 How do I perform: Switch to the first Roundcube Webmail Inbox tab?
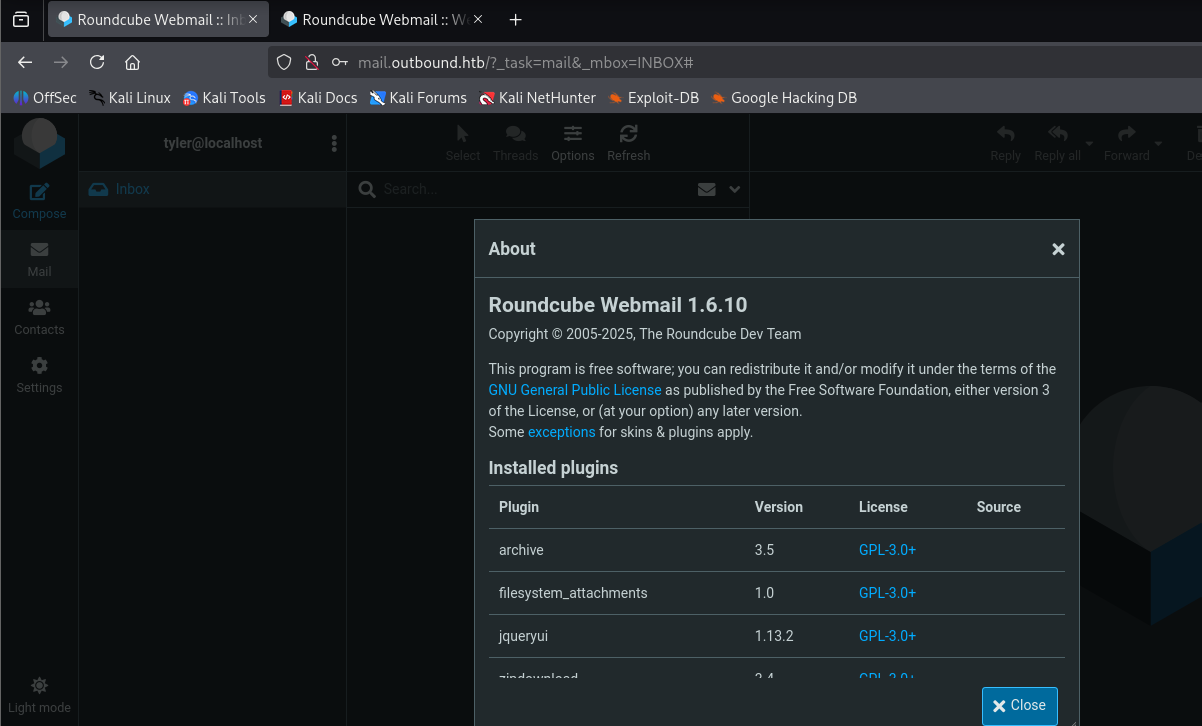point(158,20)
